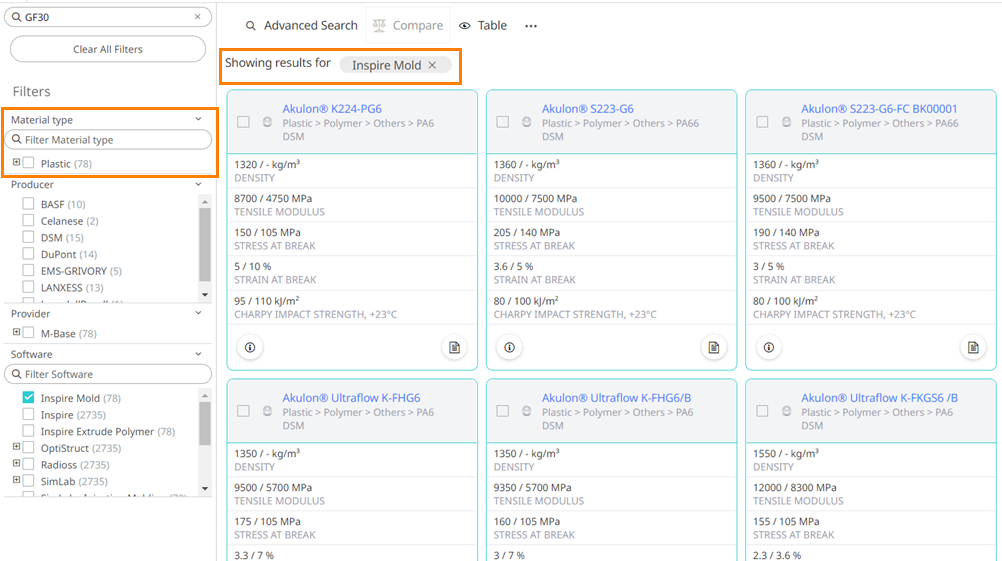This screenshot has height=561, width=1002.
Task: Collapse the Material type filter section
Action: 198,120
